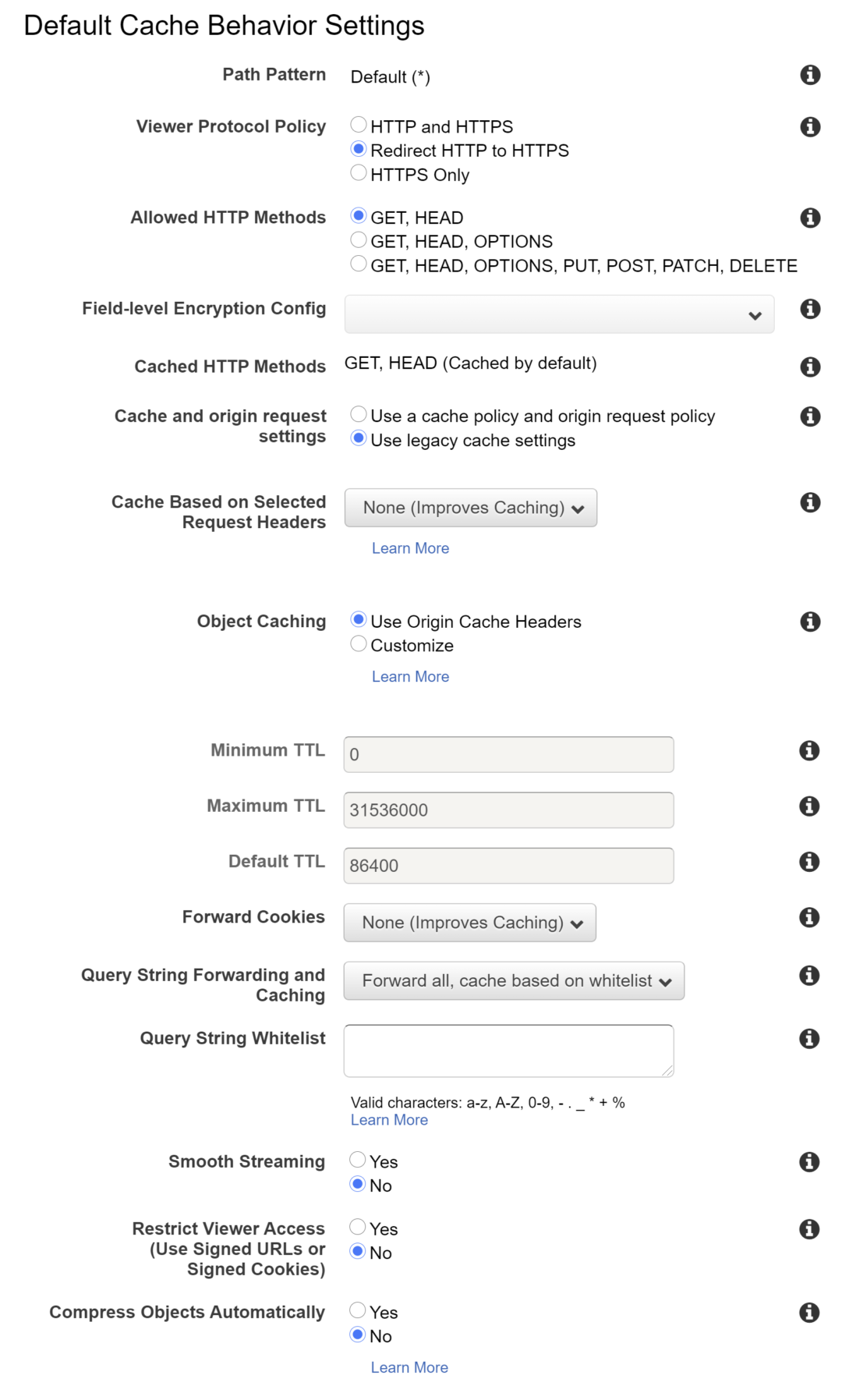Open the Cached HTTP Methods info tooltip
The height and width of the screenshot is (1400, 842).
tap(810, 363)
